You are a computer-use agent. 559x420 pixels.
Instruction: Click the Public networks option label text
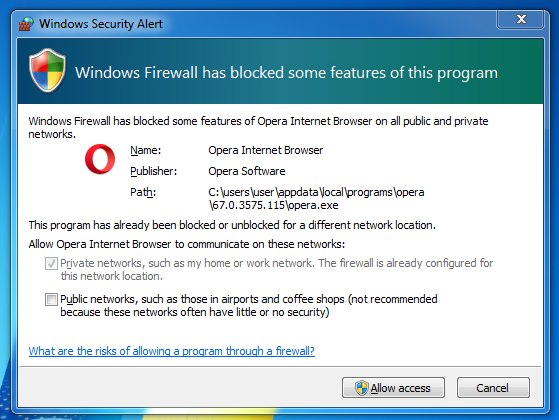[x=248, y=306]
